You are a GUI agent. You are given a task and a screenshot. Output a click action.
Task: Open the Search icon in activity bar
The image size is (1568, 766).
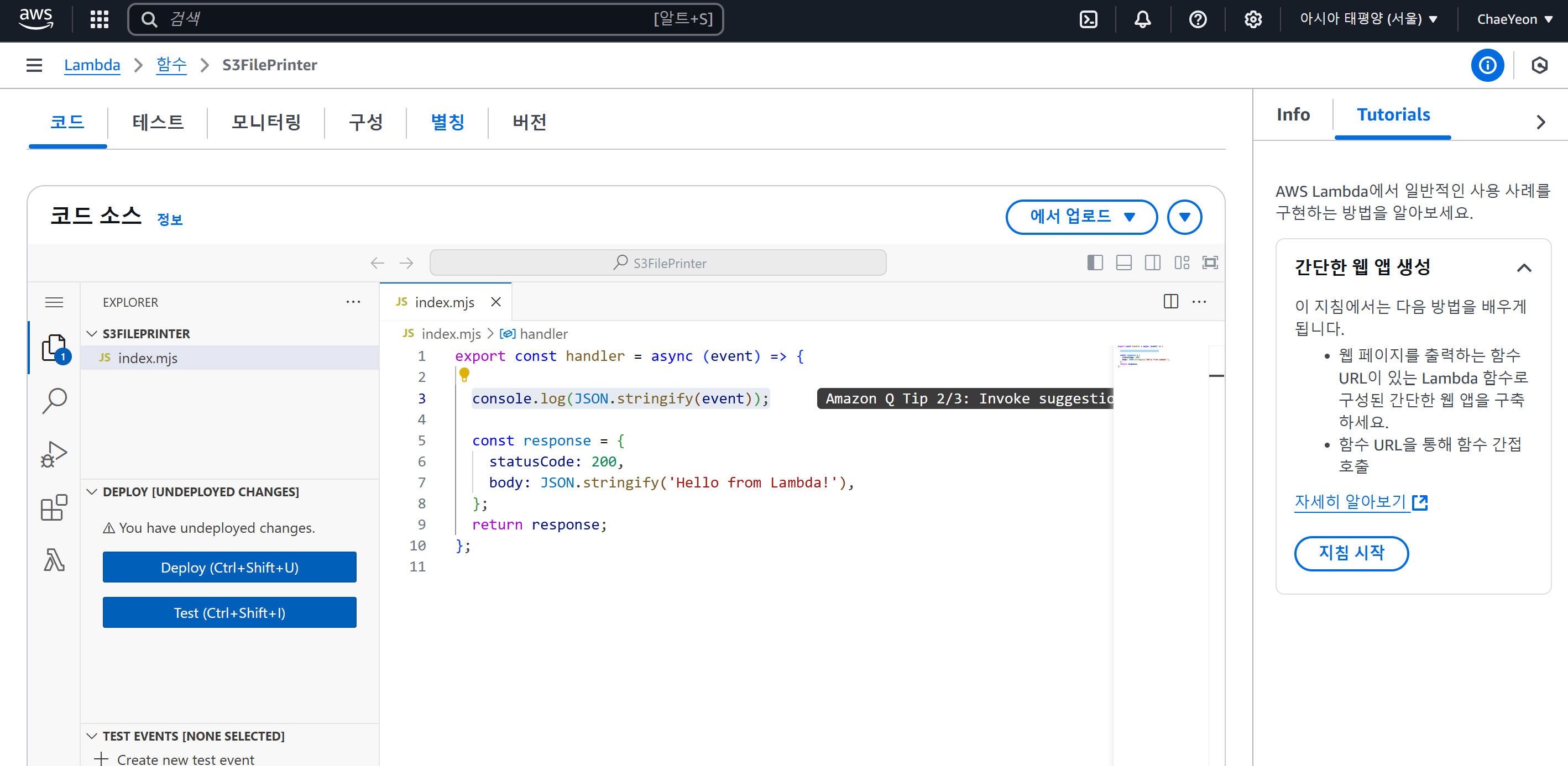54,400
